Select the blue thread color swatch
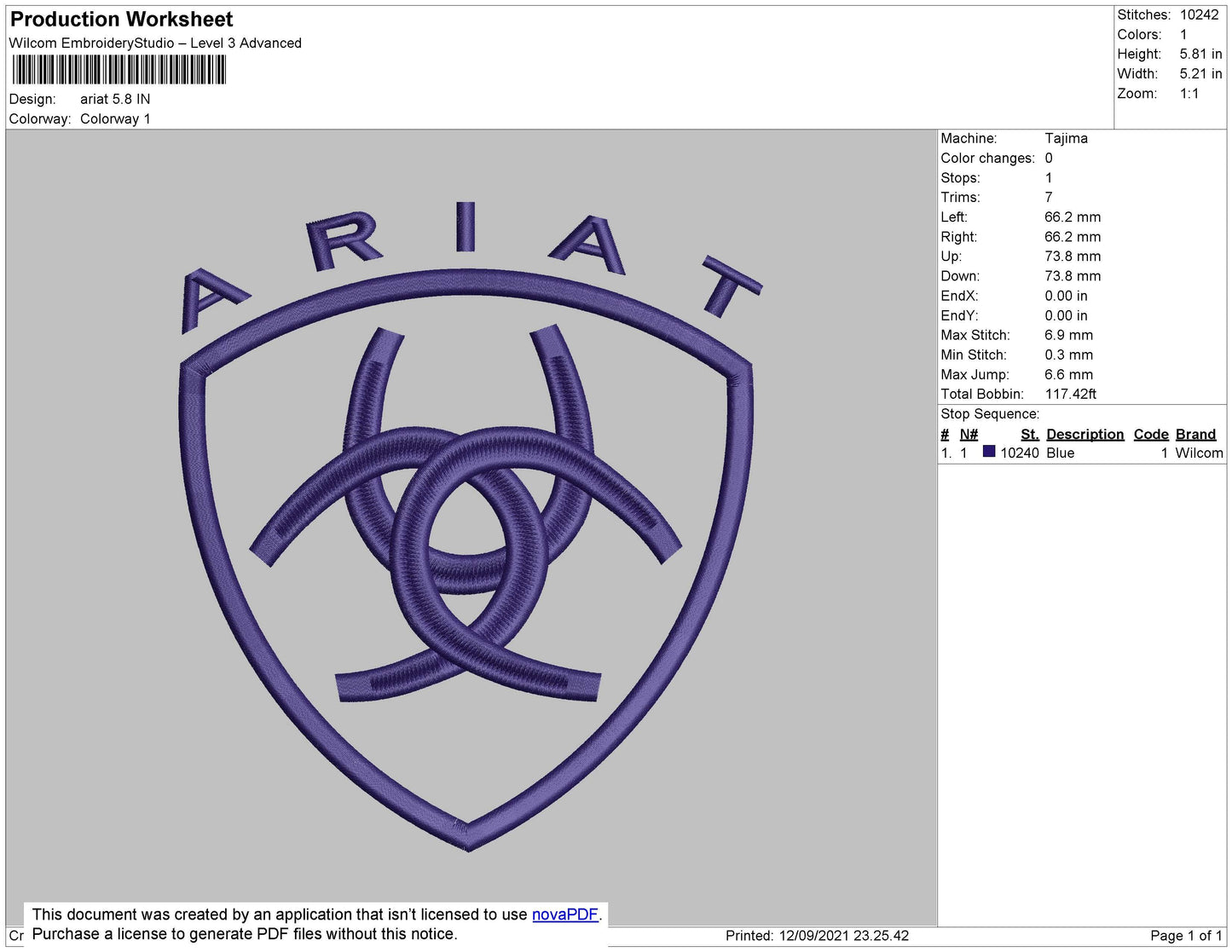Screen dimensions: 1232x952 coord(989,452)
